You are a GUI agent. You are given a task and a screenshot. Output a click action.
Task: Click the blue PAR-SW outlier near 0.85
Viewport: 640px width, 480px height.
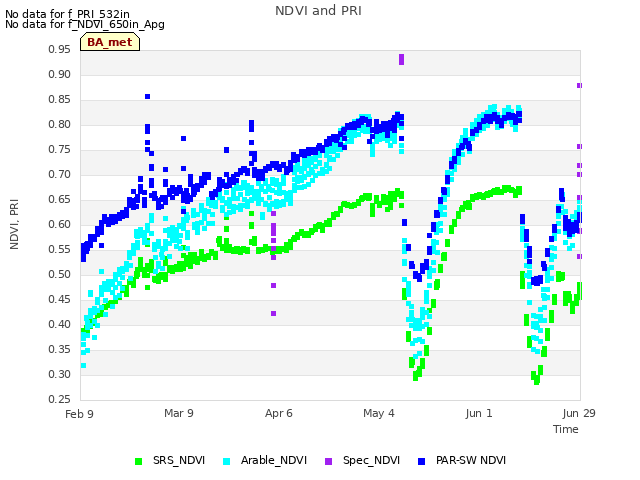(147, 96)
